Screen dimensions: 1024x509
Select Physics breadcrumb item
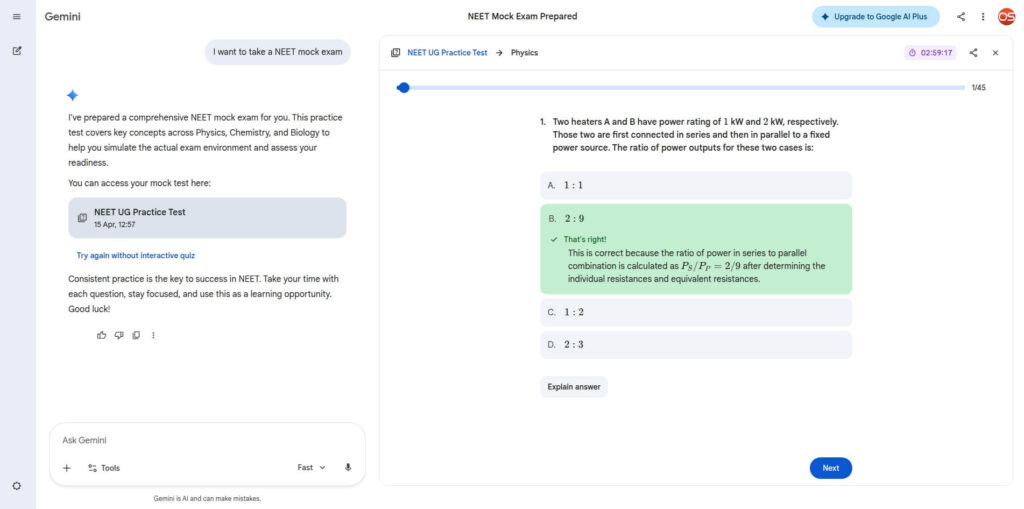point(524,53)
